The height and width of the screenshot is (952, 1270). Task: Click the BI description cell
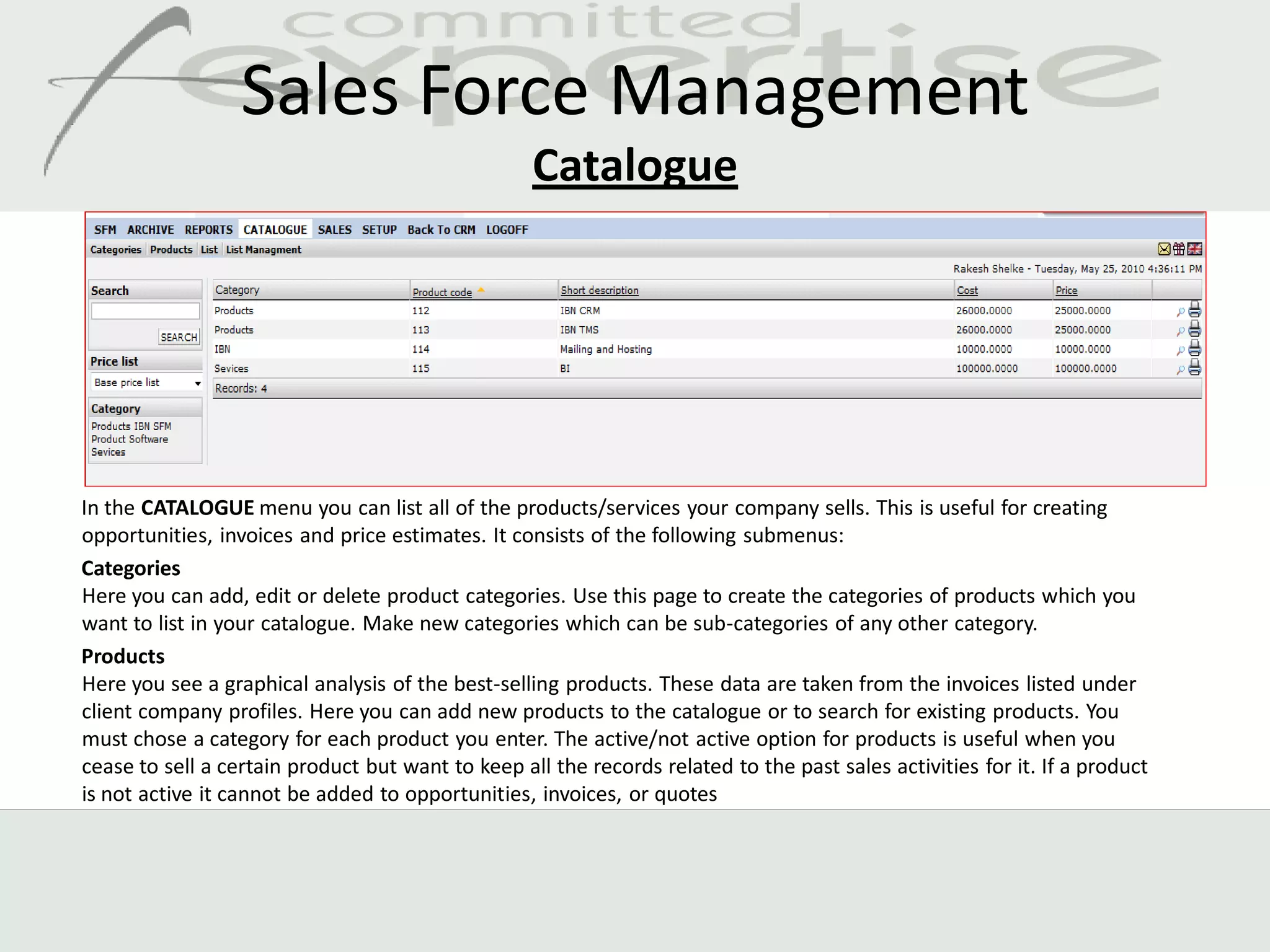pos(565,368)
